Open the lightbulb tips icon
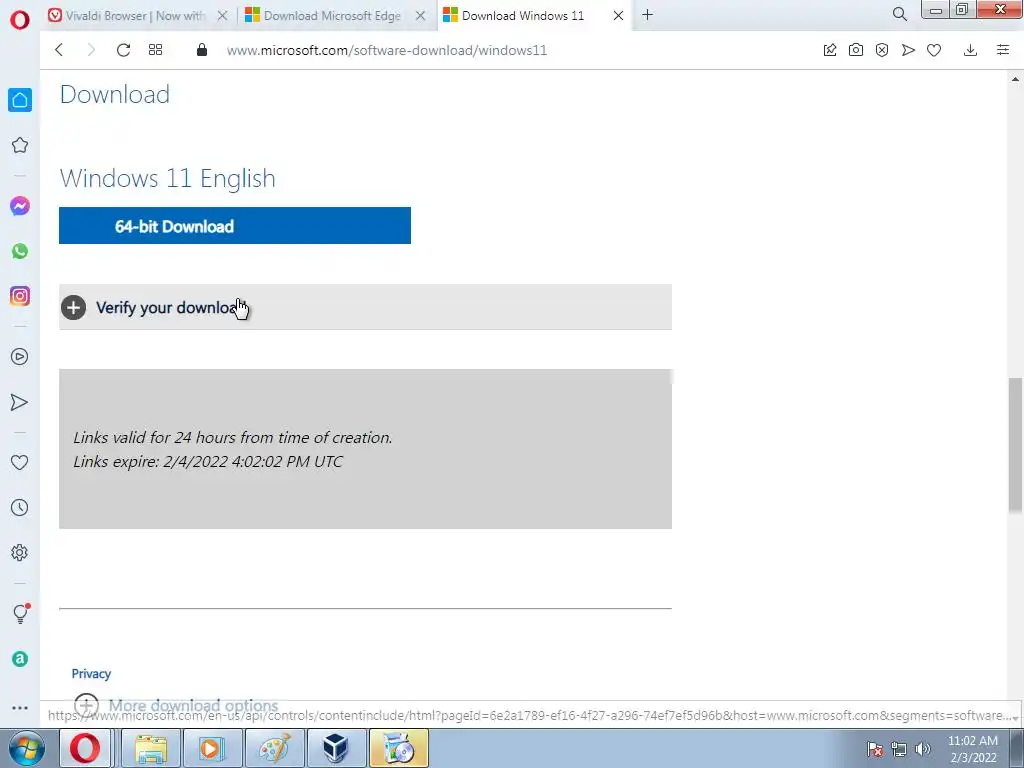The height and width of the screenshot is (768, 1024). coord(21,613)
